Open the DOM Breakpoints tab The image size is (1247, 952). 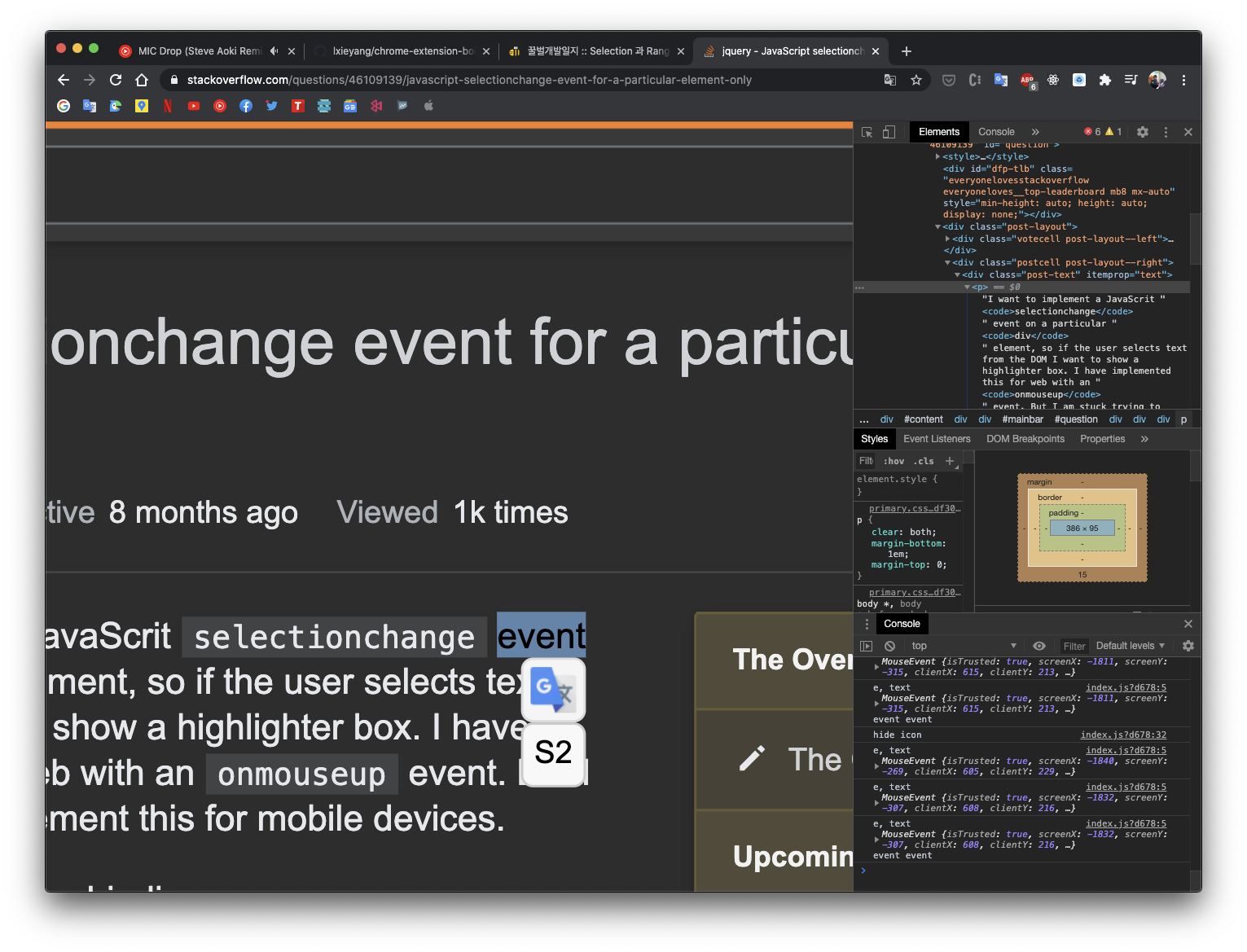click(1025, 439)
